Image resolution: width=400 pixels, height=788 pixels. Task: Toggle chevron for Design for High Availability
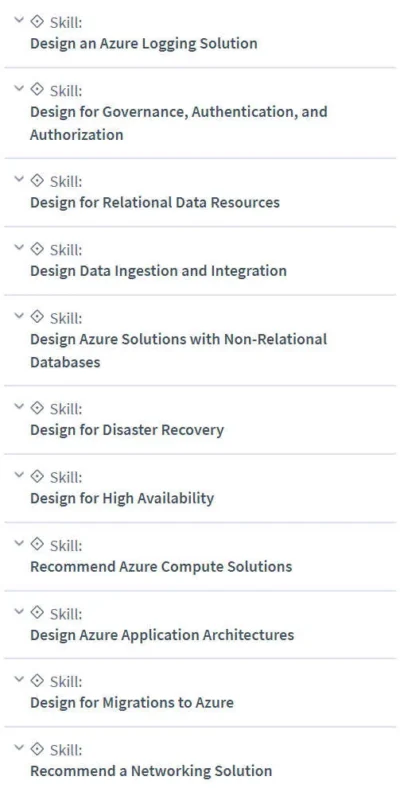point(19,474)
